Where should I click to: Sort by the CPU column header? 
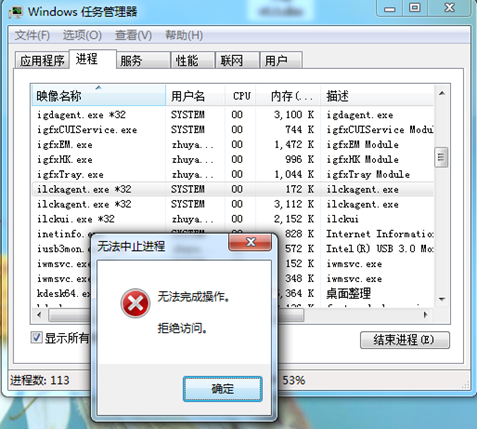[241, 96]
